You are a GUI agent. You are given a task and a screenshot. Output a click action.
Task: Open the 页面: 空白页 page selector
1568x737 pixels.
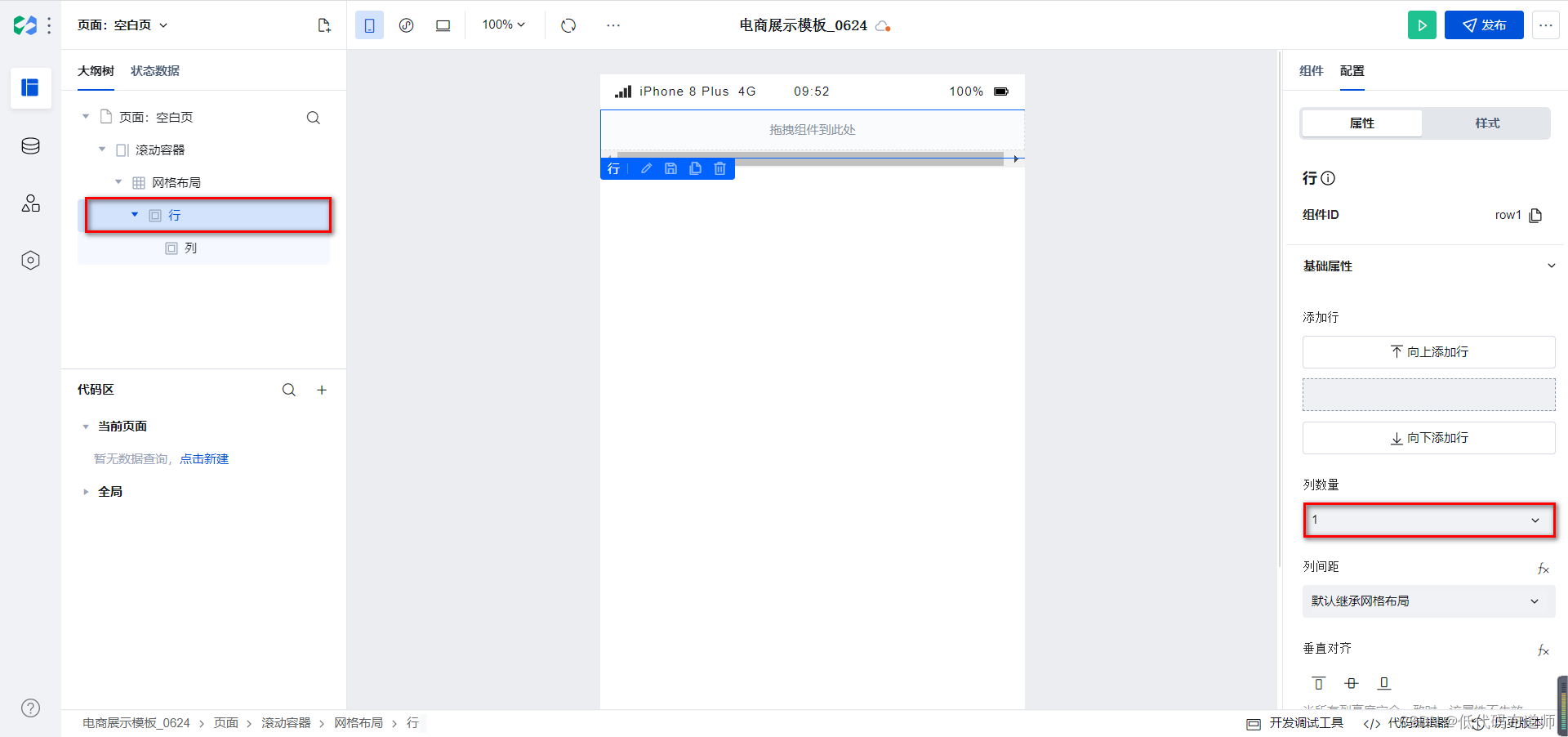tap(122, 25)
